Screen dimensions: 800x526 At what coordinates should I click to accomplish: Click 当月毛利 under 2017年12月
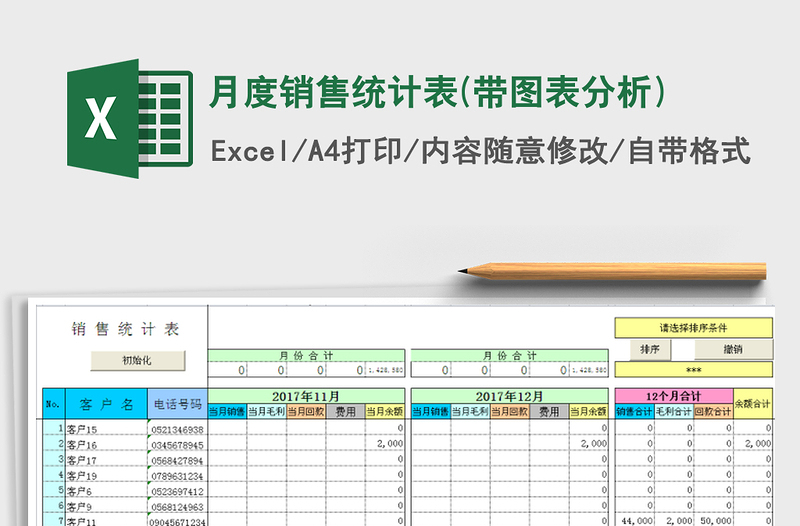point(470,411)
